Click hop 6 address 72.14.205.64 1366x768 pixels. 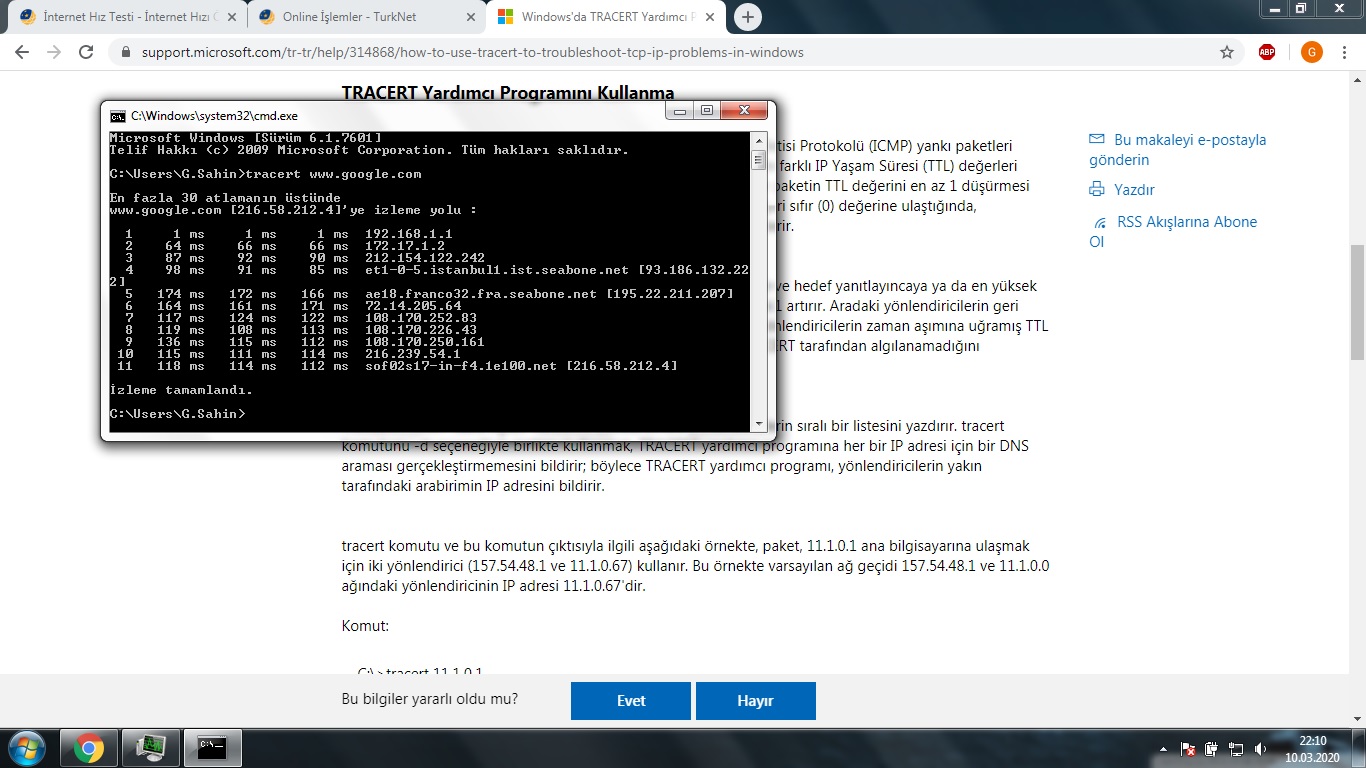pyautogui.click(x=413, y=306)
